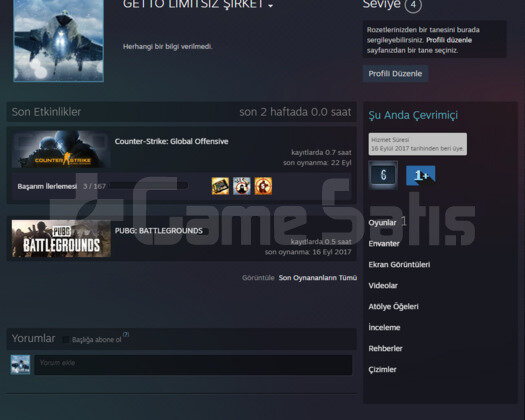Open the Çizimler artwork link
The image size is (525, 420).
tap(382, 369)
